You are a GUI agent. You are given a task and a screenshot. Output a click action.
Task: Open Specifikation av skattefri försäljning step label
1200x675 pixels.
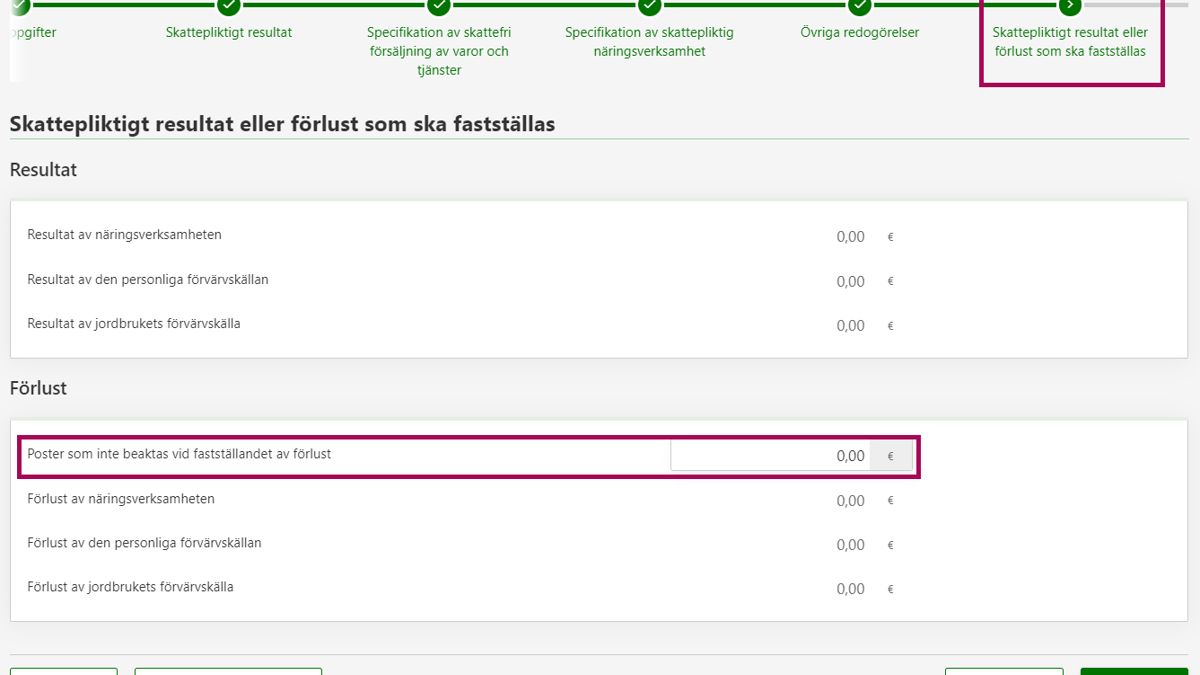coord(438,51)
